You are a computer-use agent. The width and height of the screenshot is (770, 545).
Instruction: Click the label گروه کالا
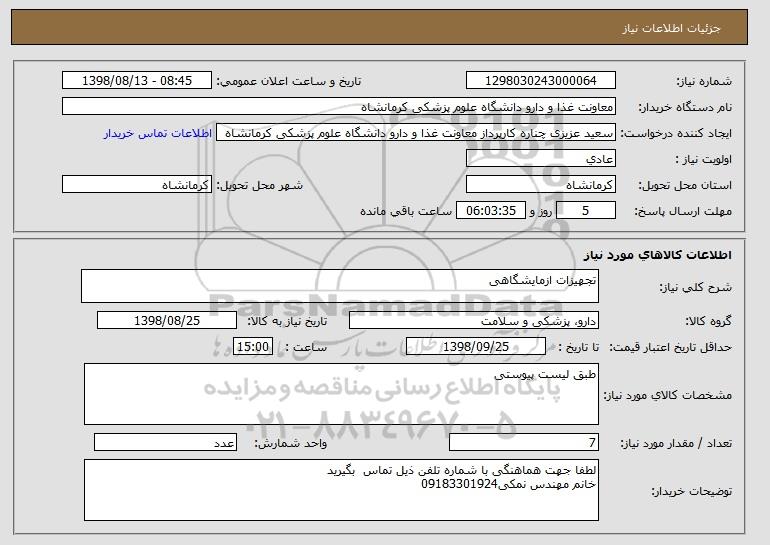(x=709, y=322)
